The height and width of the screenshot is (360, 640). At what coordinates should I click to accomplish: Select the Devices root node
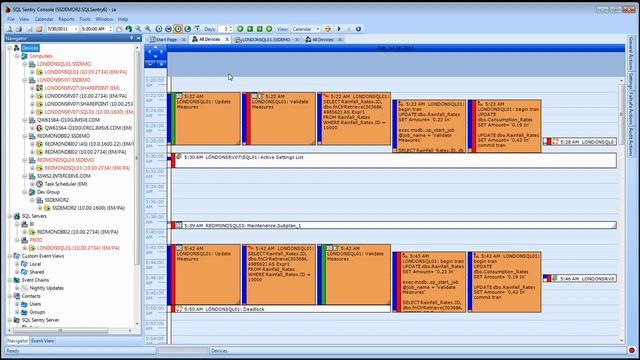(x=30, y=48)
